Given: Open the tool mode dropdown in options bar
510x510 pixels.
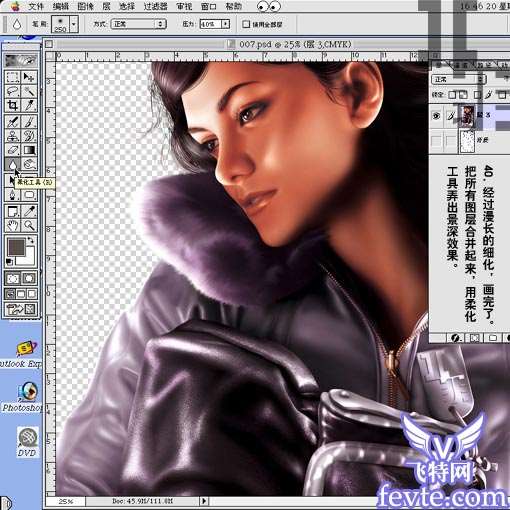Looking at the screenshot, I should click(x=138, y=24).
